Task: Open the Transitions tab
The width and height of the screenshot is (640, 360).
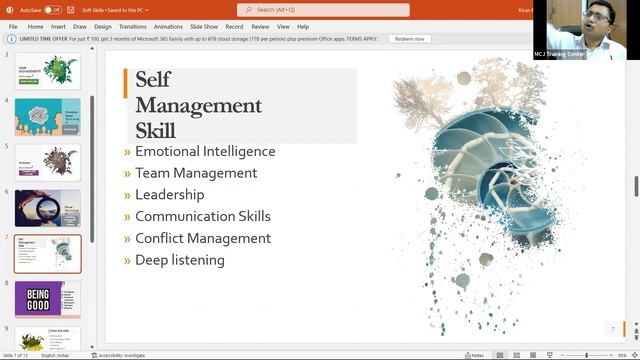Action: point(133,27)
